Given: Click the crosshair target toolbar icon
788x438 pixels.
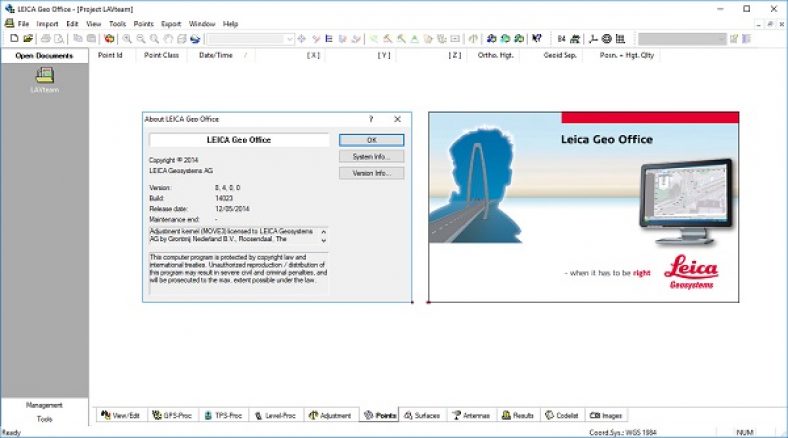Looking at the screenshot, I should [302, 39].
